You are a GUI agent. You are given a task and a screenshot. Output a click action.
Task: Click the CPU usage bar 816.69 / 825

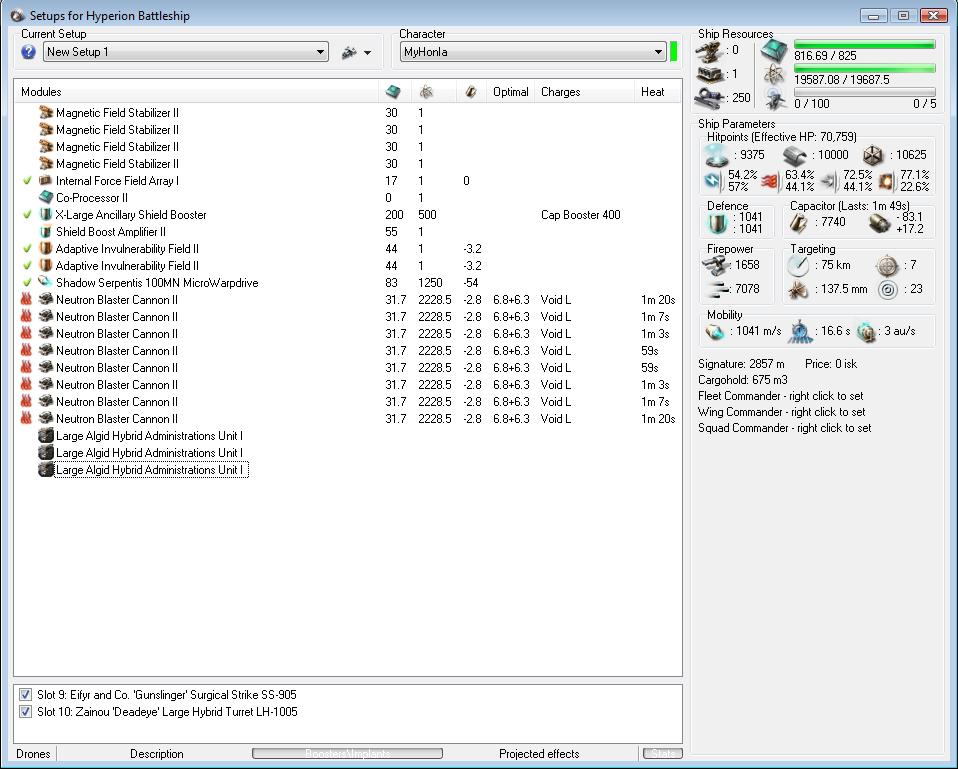865,45
